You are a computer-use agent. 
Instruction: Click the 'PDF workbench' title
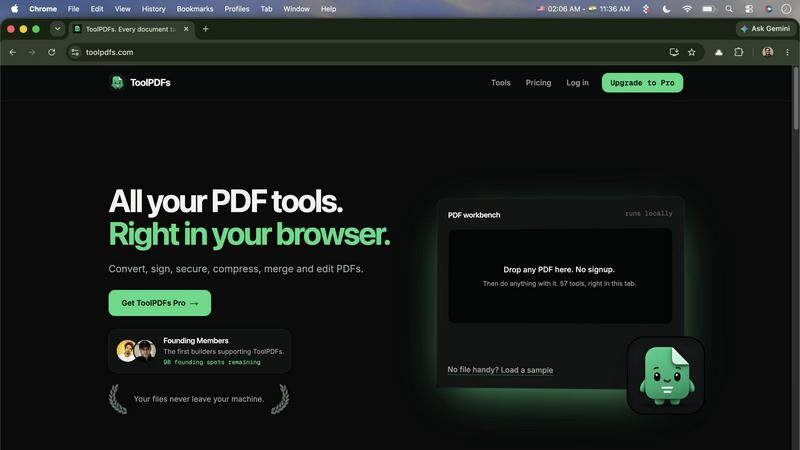click(474, 215)
